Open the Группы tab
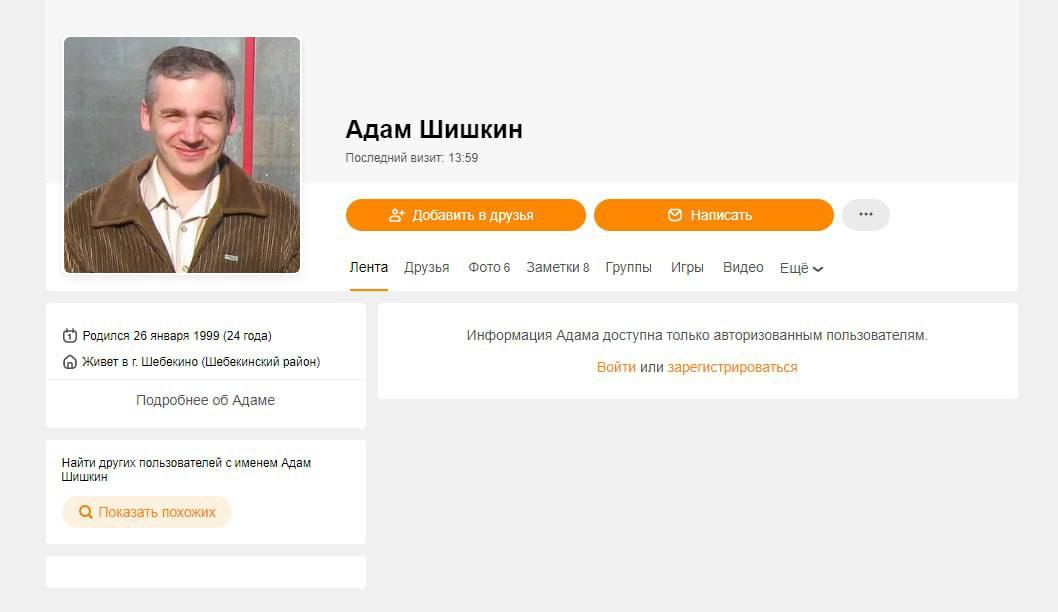Viewport: 1058px width, 612px height. [628, 267]
